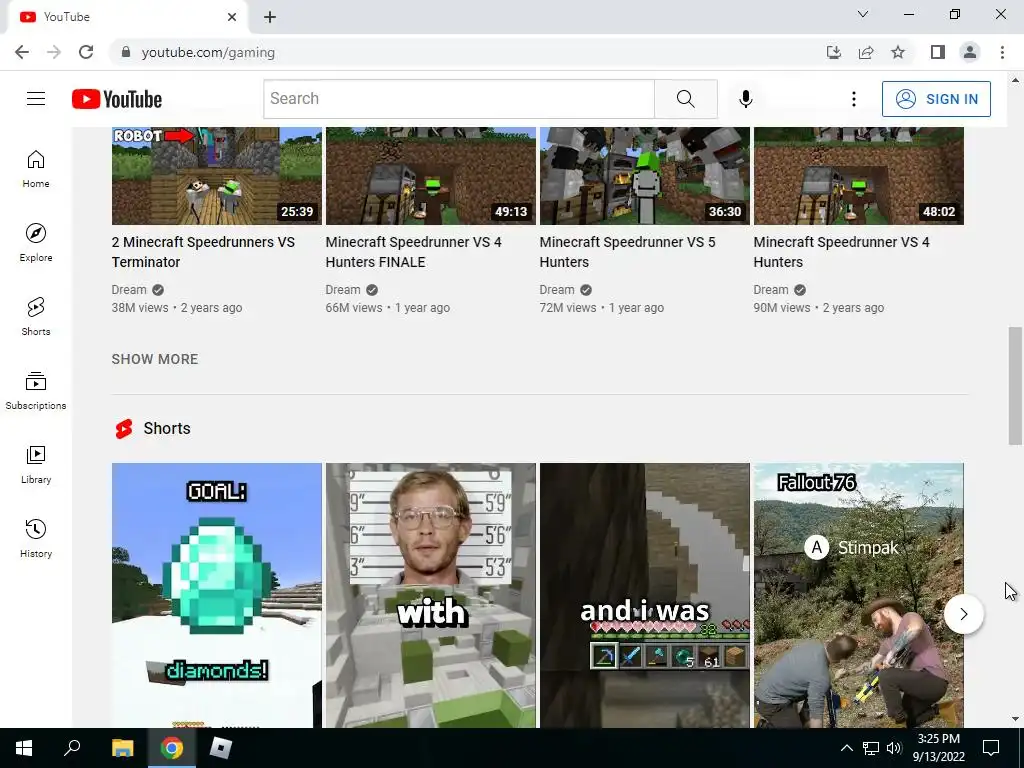1024x768 pixels.
Task: Expand the tab search dropdown arrow
Action: tap(863, 14)
